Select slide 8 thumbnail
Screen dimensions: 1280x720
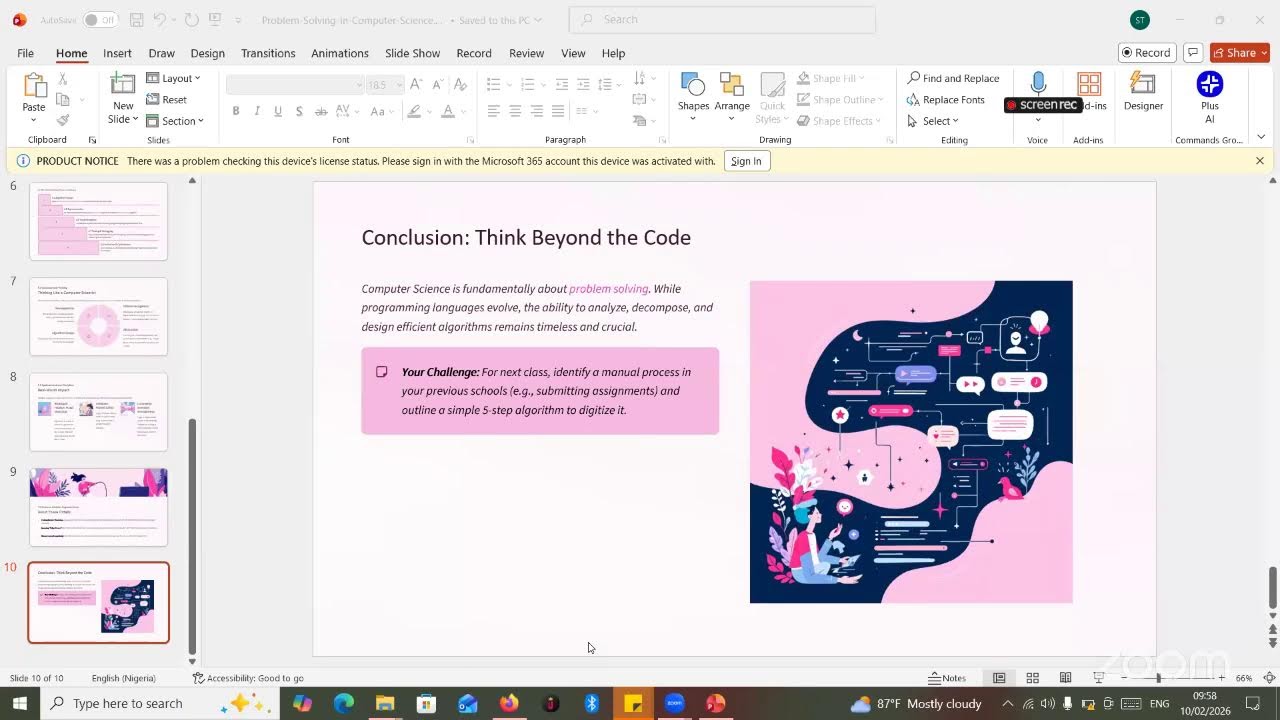point(98,412)
